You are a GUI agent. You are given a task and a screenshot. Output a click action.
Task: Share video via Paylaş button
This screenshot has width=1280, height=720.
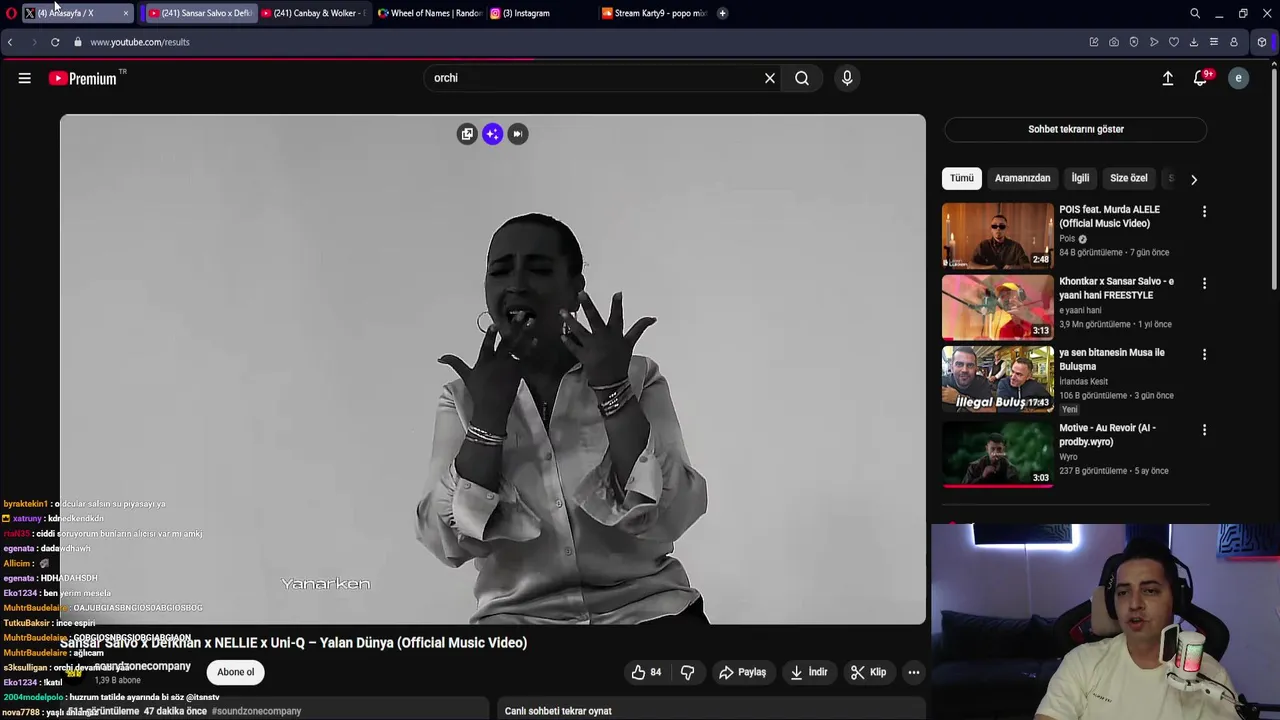tap(742, 672)
